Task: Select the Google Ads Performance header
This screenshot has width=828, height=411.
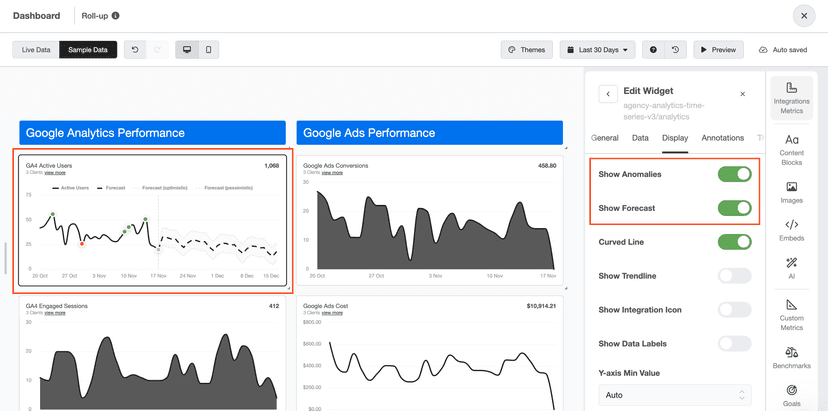Action: click(430, 133)
